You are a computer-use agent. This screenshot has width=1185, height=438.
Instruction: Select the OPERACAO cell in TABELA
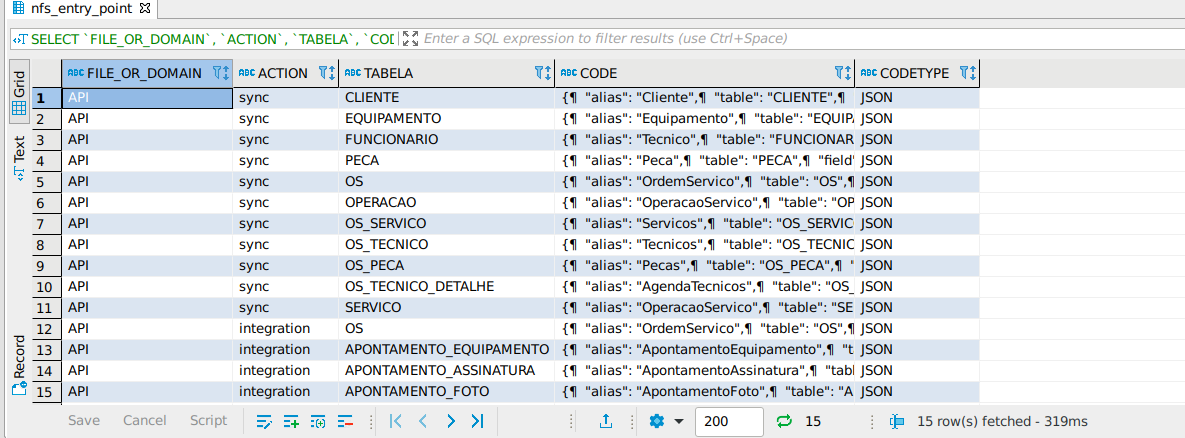pyautogui.click(x=447, y=202)
